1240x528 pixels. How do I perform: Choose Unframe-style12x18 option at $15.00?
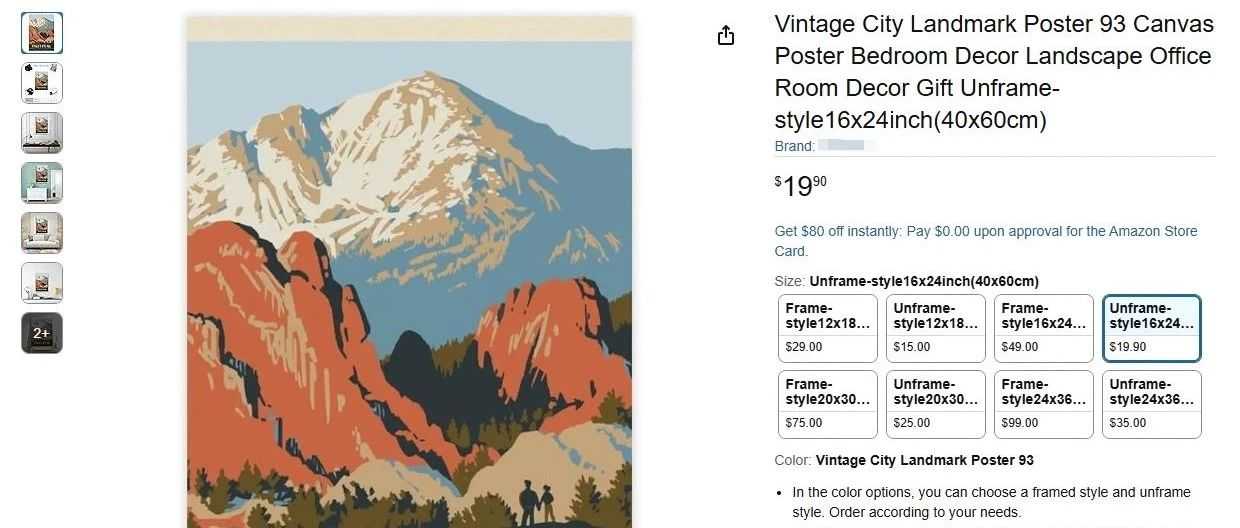936,328
